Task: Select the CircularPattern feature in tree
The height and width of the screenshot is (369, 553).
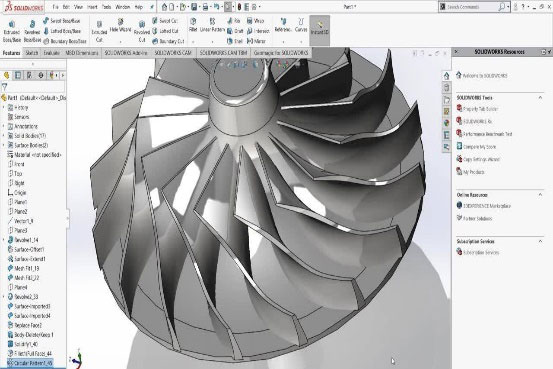Action: pyautogui.click(x=30, y=363)
